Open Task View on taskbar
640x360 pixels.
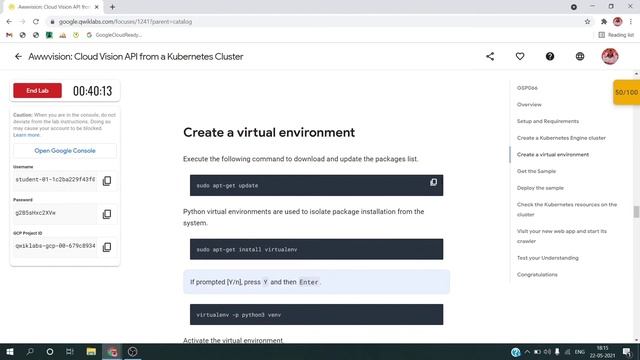(x=70, y=351)
